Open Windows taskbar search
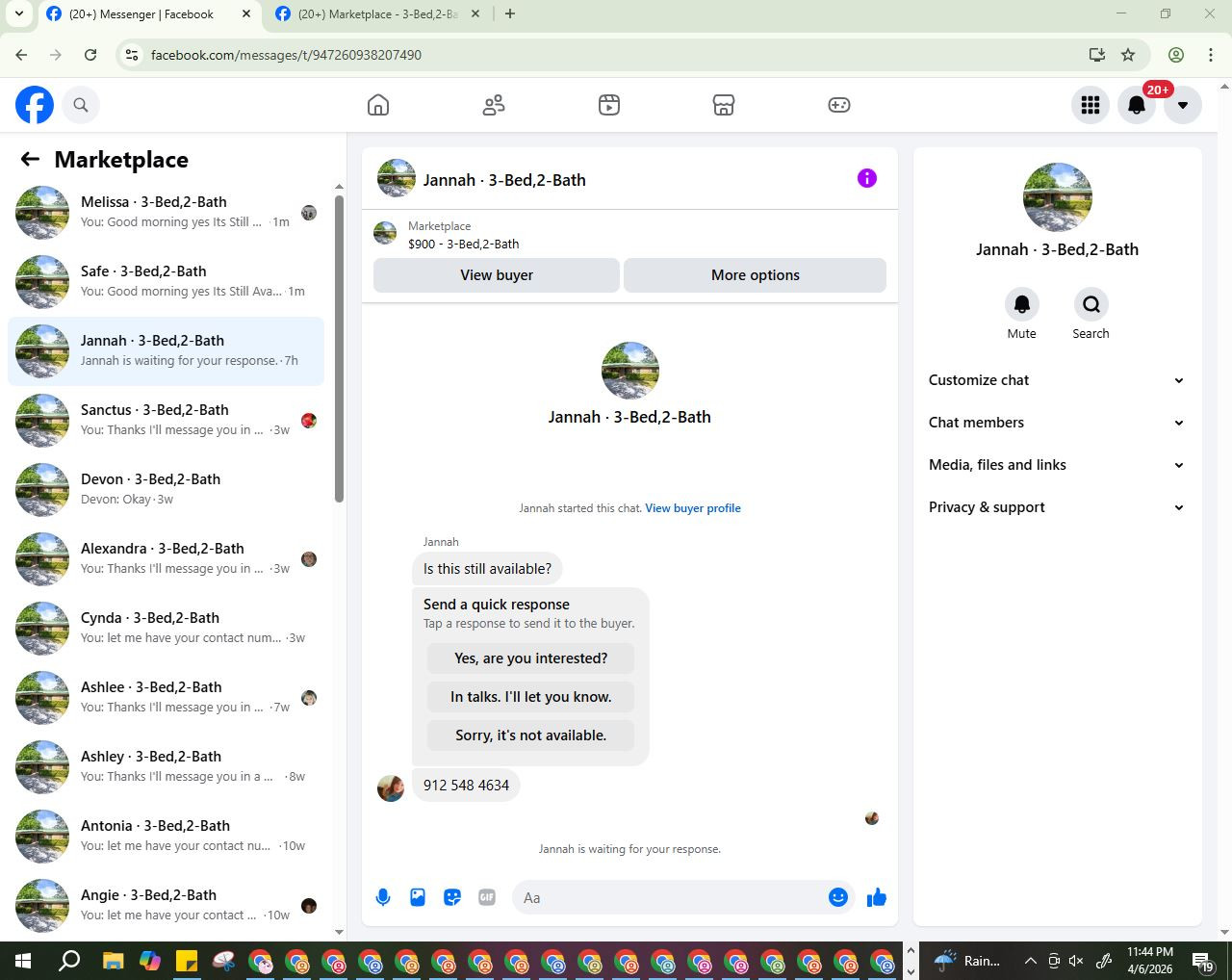Screen dimensions: 1232x980 pyautogui.click(x=69, y=961)
